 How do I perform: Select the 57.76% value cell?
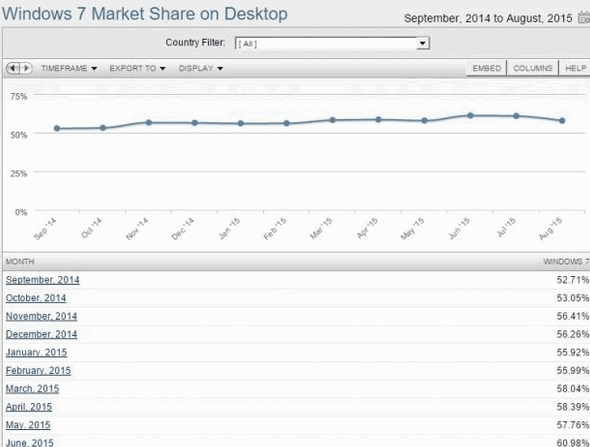(x=573, y=425)
